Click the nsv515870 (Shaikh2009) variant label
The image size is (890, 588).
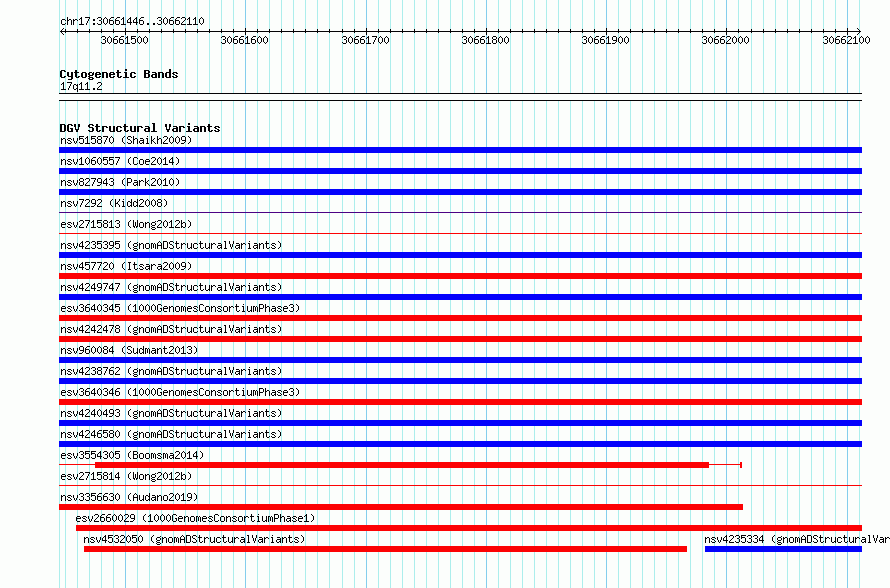click(x=126, y=140)
